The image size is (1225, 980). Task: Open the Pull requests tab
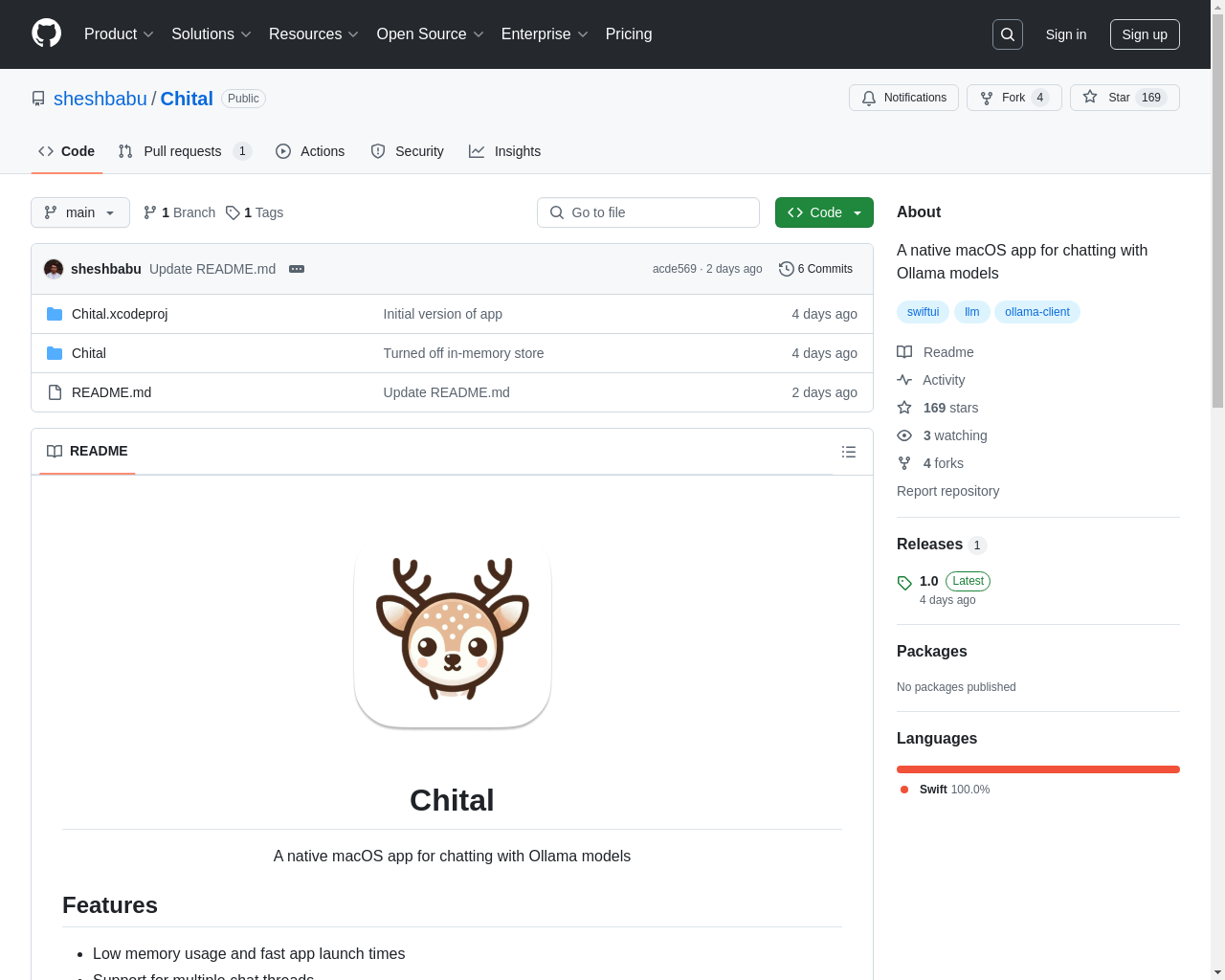[185, 151]
